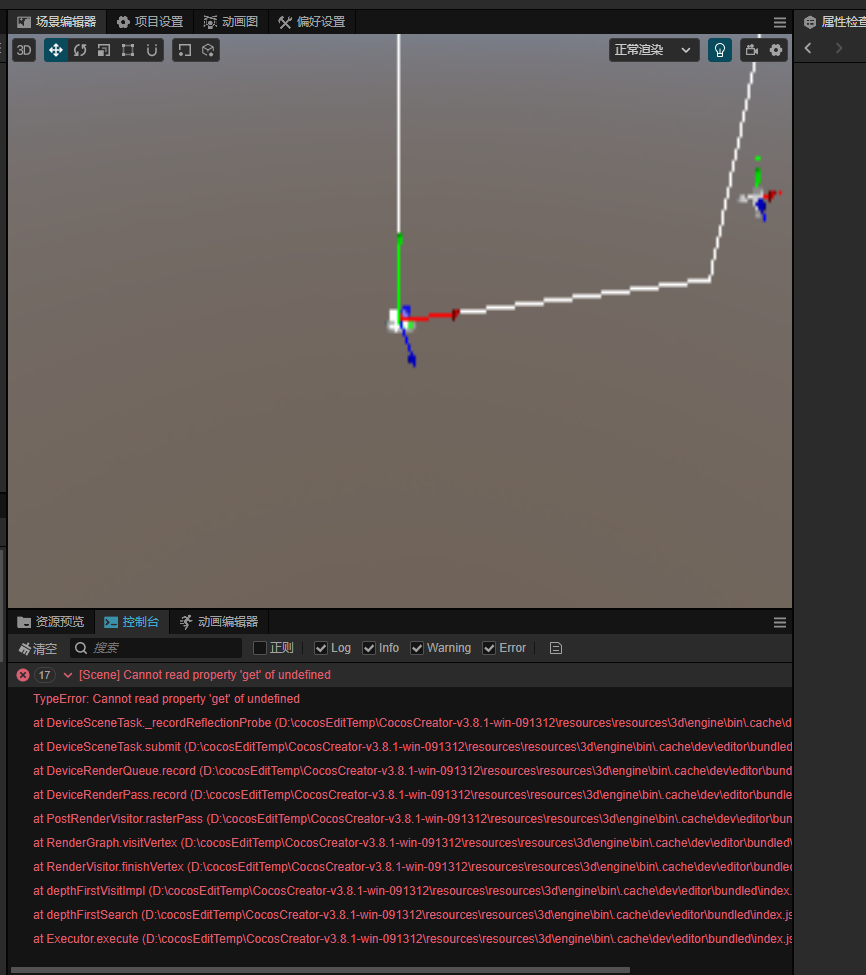Open the scene gear settings icon
Viewport: 866px width, 975px height.
click(776, 50)
